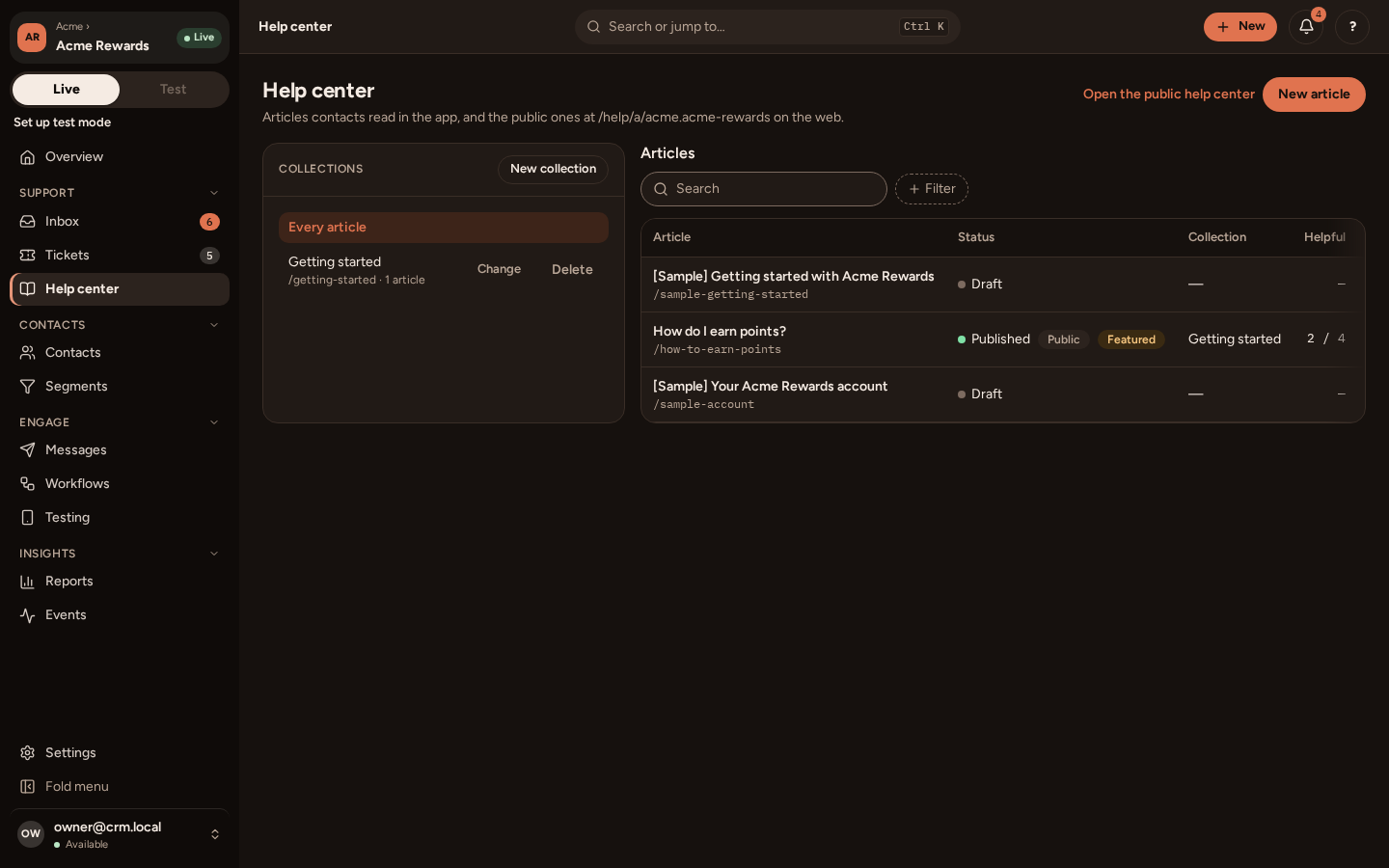Click the Overview home icon

pyautogui.click(x=28, y=157)
